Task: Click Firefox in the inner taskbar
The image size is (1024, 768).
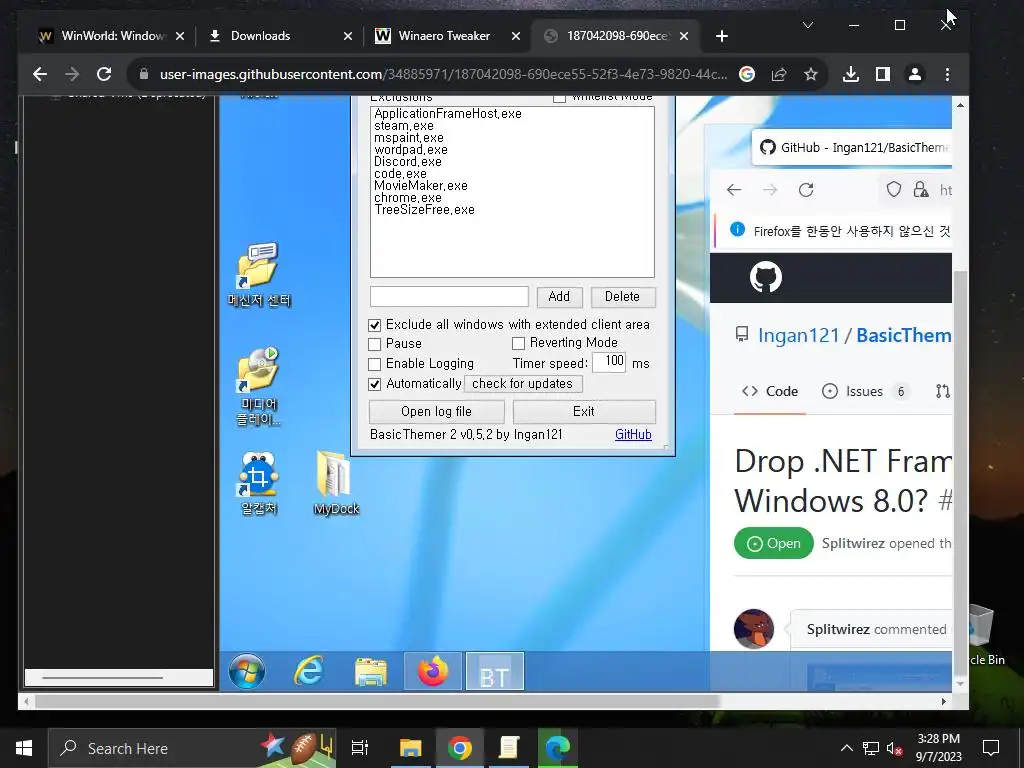Action: [x=432, y=671]
